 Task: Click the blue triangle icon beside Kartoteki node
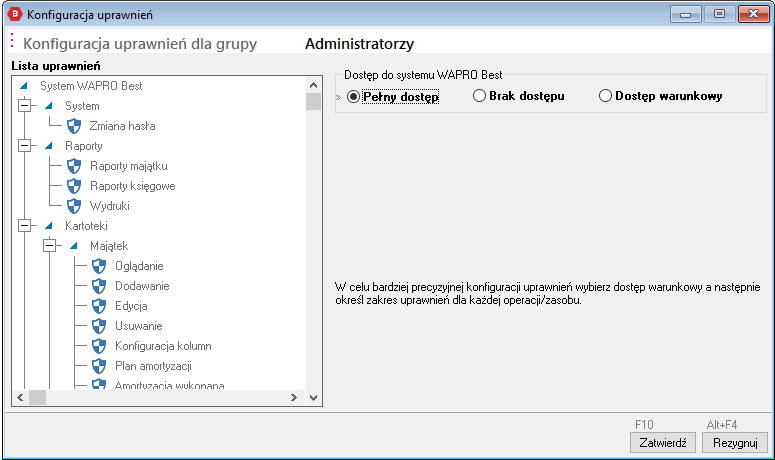48,226
